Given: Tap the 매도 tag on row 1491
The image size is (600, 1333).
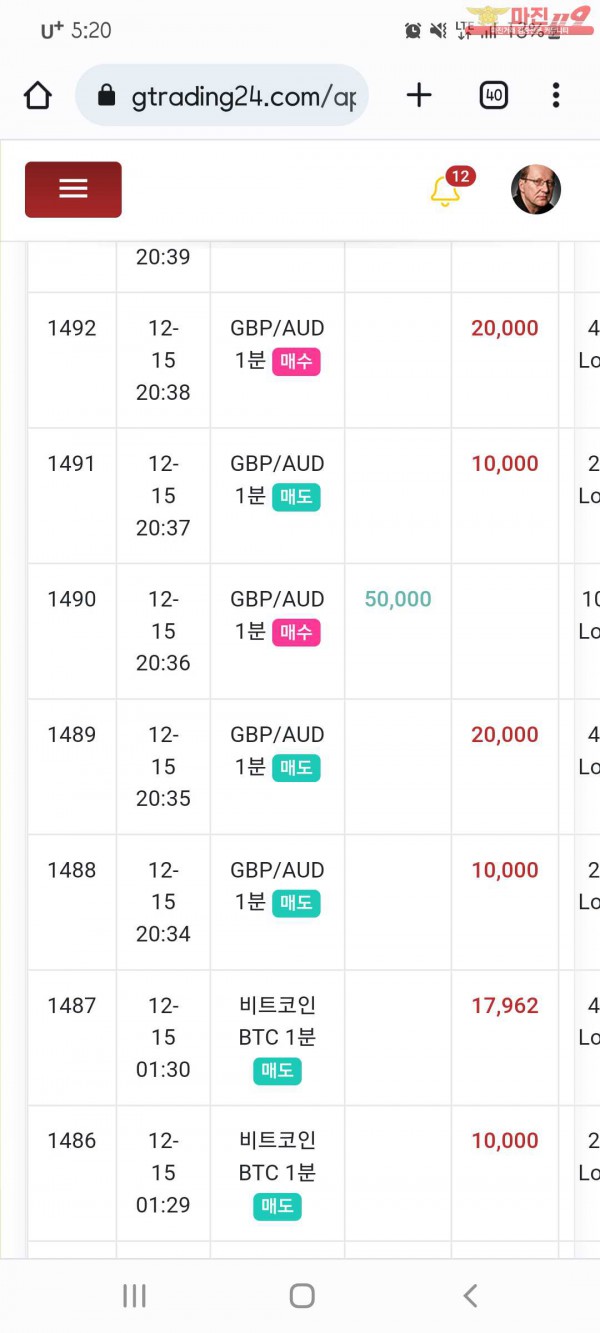Looking at the screenshot, I should [296, 497].
